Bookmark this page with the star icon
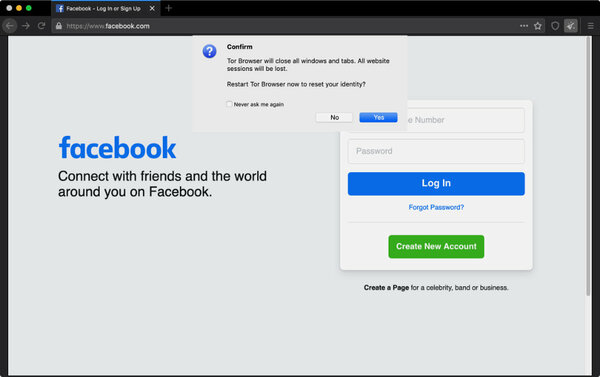The height and width of the screenshot is (377, 600). click(538, 26)
